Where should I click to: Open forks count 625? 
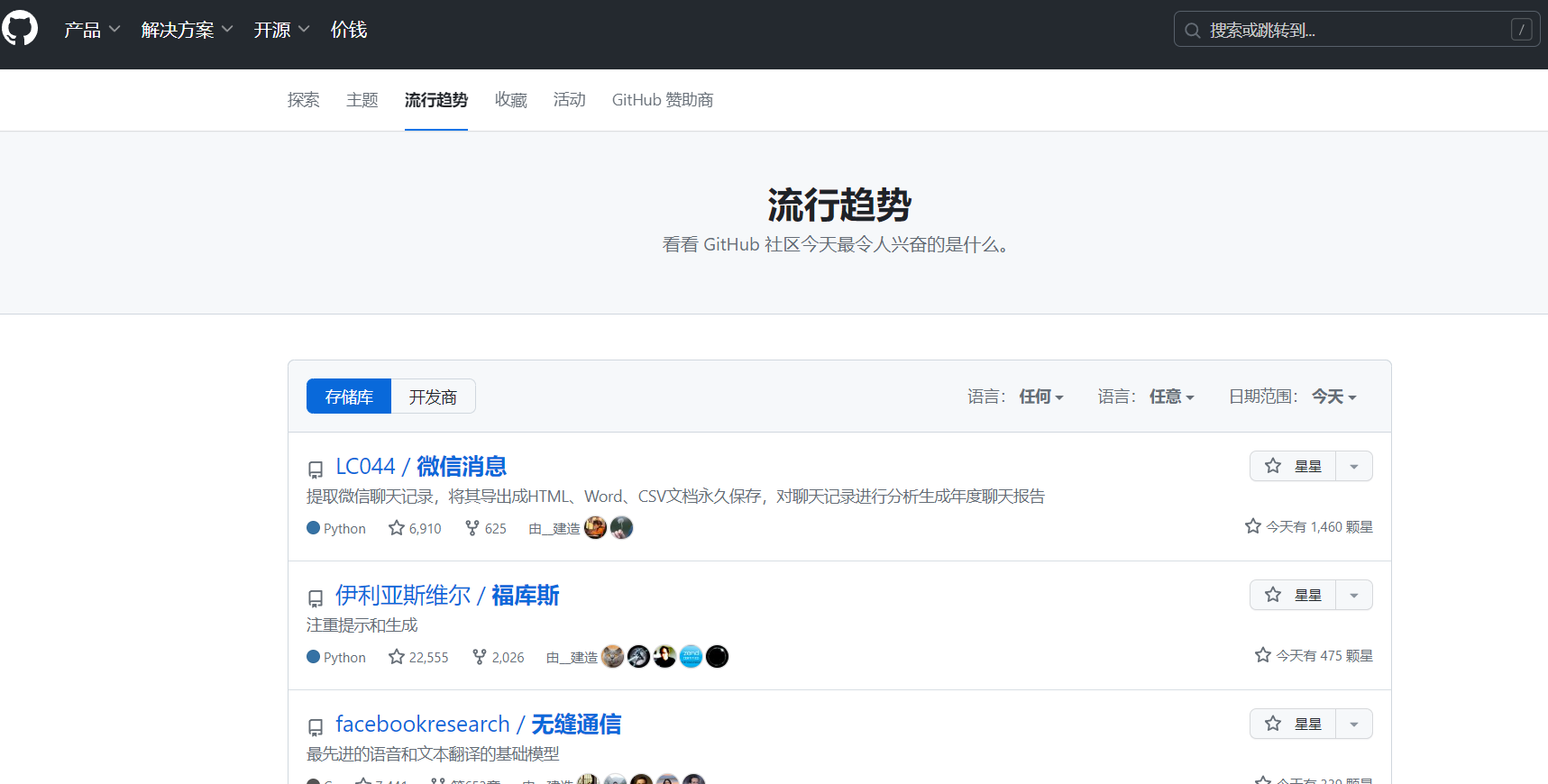[486, 528]
